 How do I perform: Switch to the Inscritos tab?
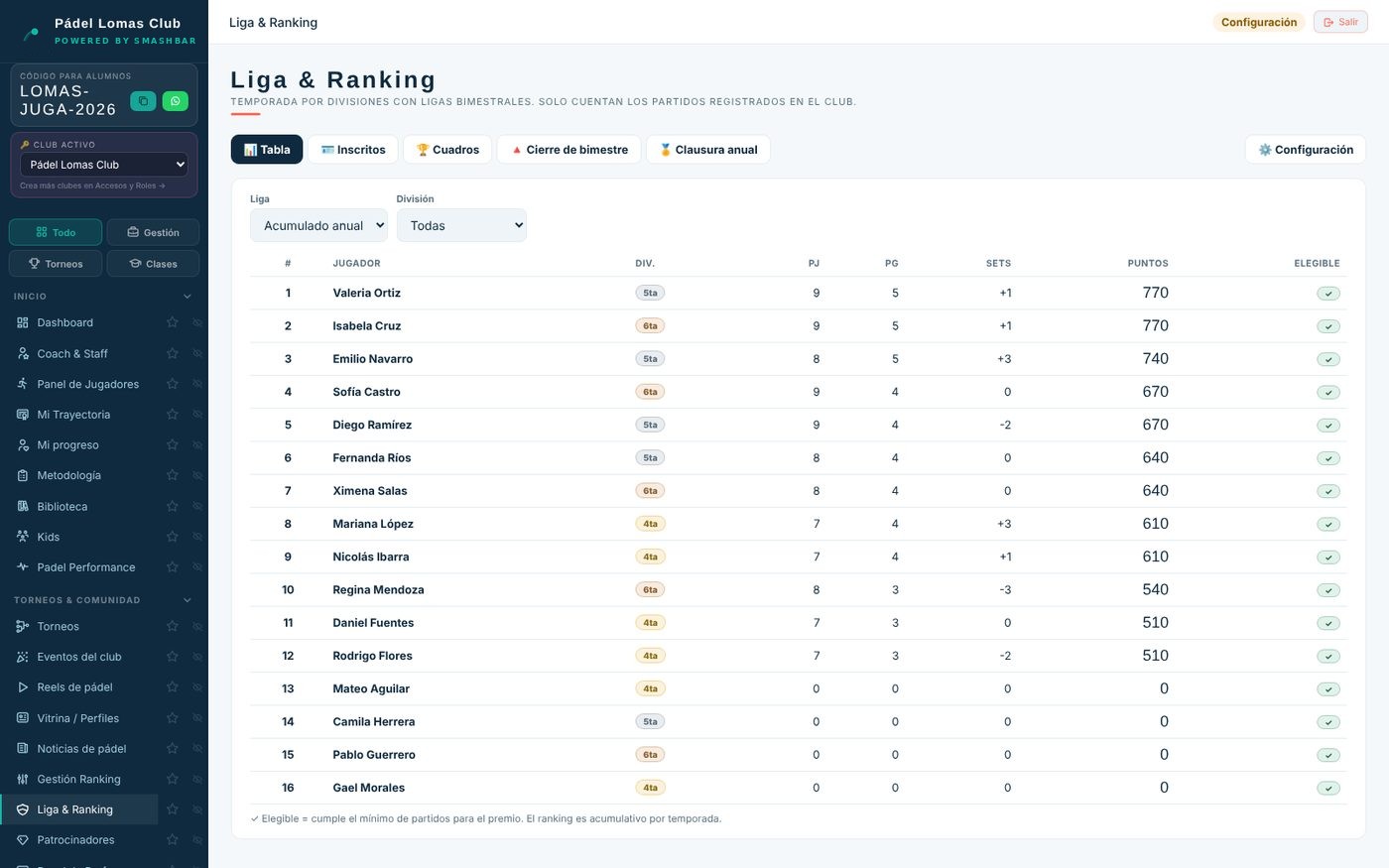pyautogui.click(x=353, y=150)
